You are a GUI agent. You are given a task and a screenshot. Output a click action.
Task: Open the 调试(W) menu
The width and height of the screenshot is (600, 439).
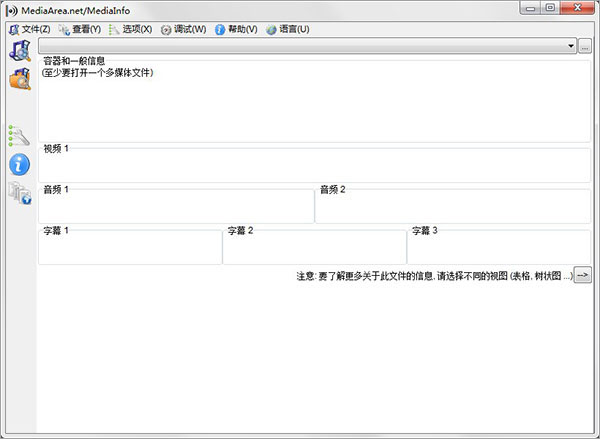pos(183,29)
